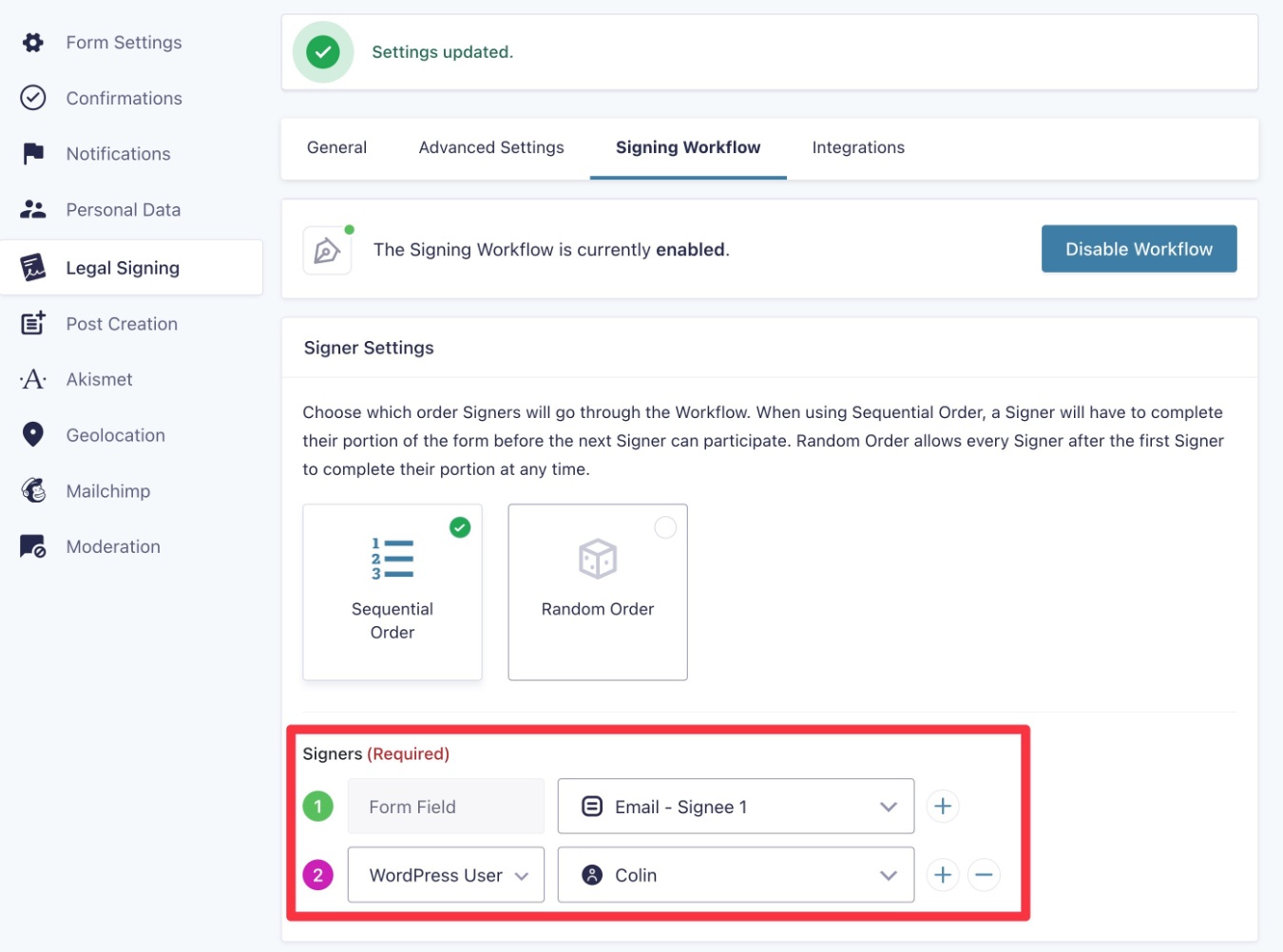The image size is (1283, 952).
Task: Click the Disable Workflow button
Action: point(1139,249)
